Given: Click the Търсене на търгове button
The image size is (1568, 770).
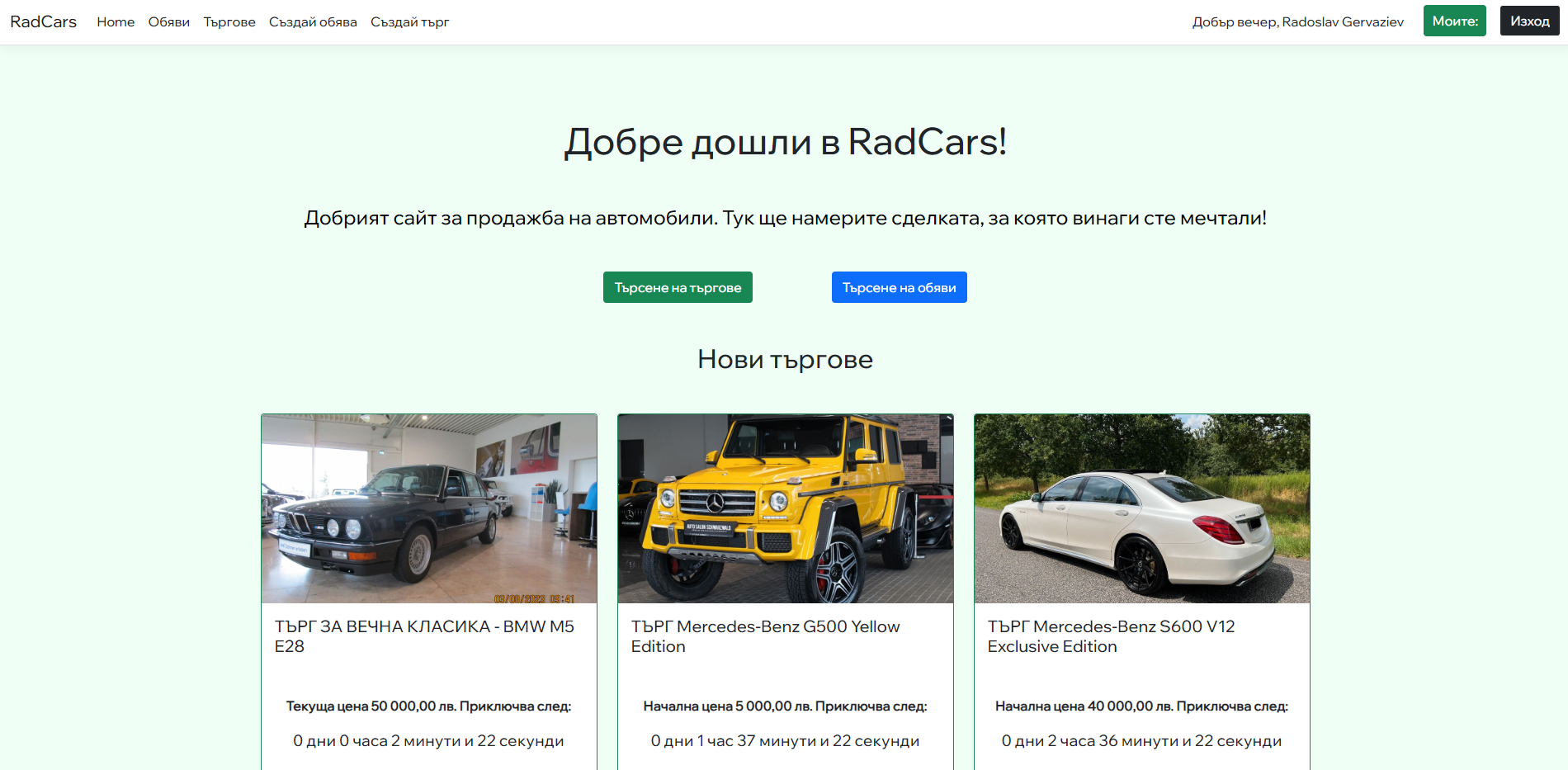Looking at the screenshot, I should pyautogui.click(x=678, y=287).
